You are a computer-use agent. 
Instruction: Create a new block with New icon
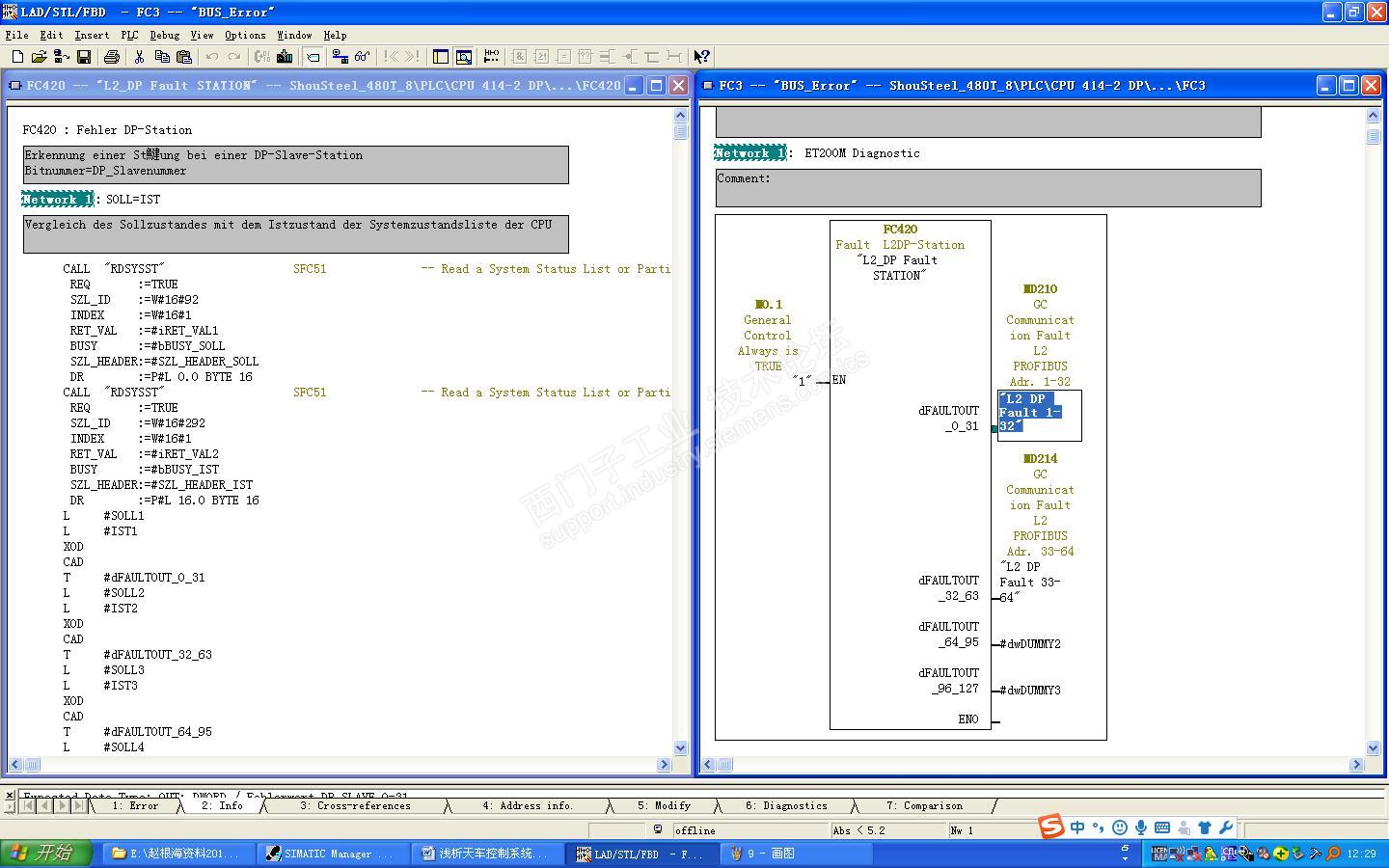17,57
